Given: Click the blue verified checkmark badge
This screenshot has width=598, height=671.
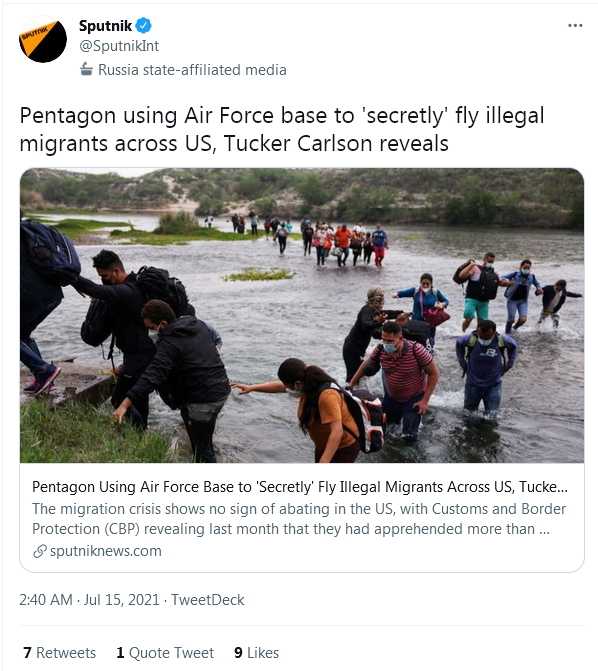Looking at the screenshot, I should pyautogui.click(x=143, y=26).
